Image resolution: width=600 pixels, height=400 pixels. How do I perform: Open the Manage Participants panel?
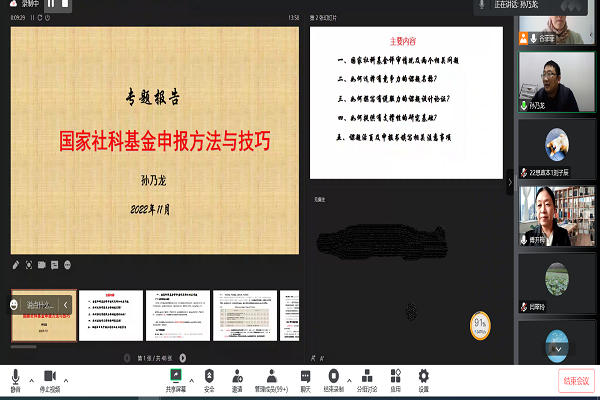tap(272, 378)
